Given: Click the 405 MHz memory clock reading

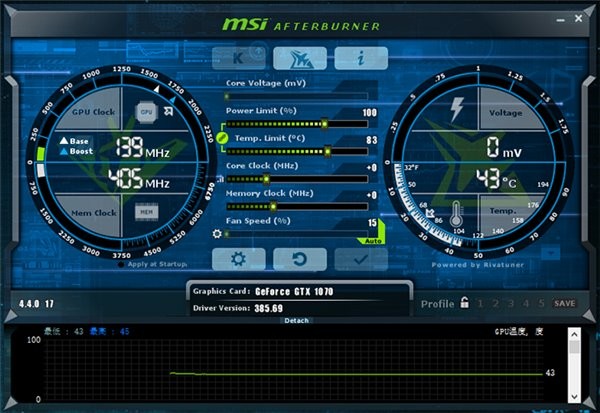Looking at the screenshot, I should click(x=139, y=178).
